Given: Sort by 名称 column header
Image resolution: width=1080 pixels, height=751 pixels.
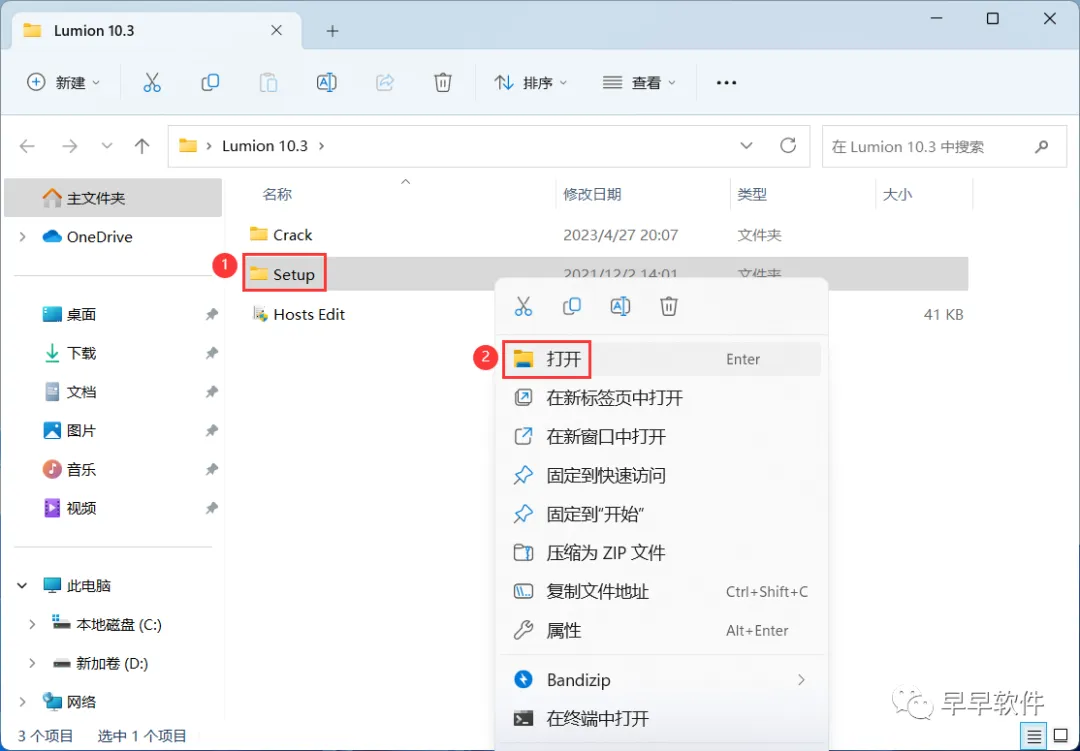Looking at the screenshot, I should click(277, 194).
